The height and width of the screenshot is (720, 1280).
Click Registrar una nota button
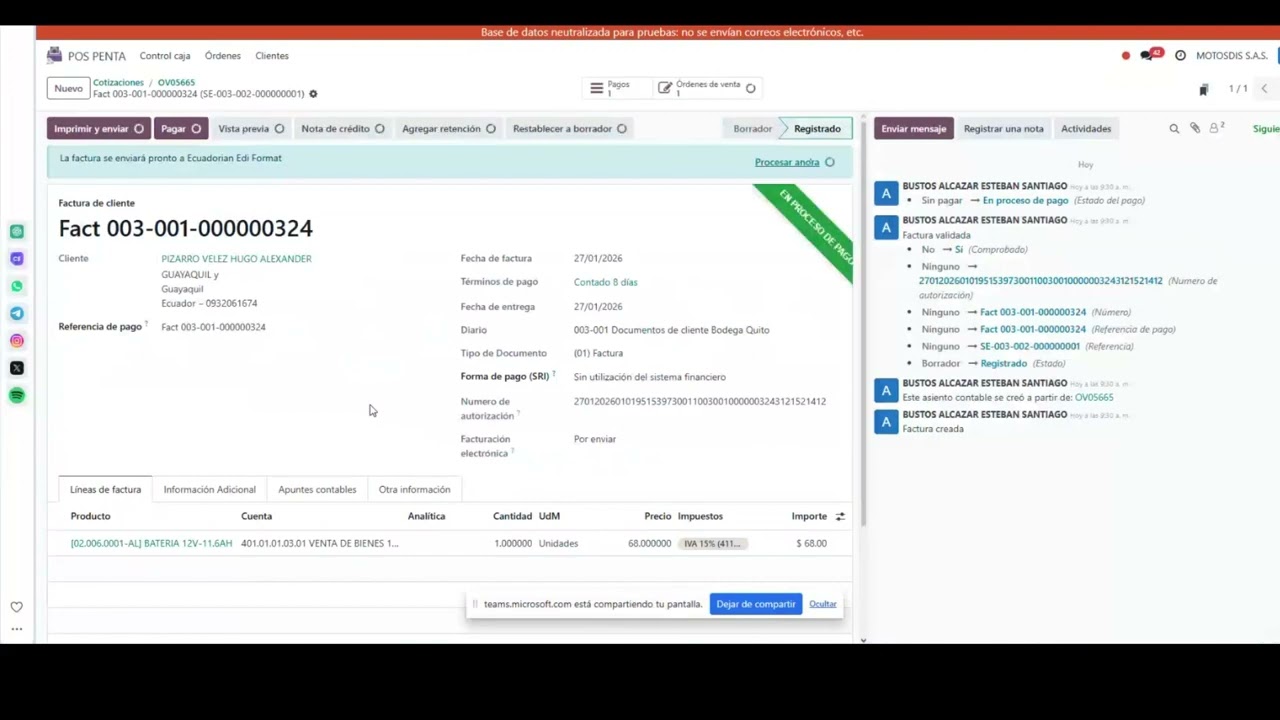coord(1003,128)
